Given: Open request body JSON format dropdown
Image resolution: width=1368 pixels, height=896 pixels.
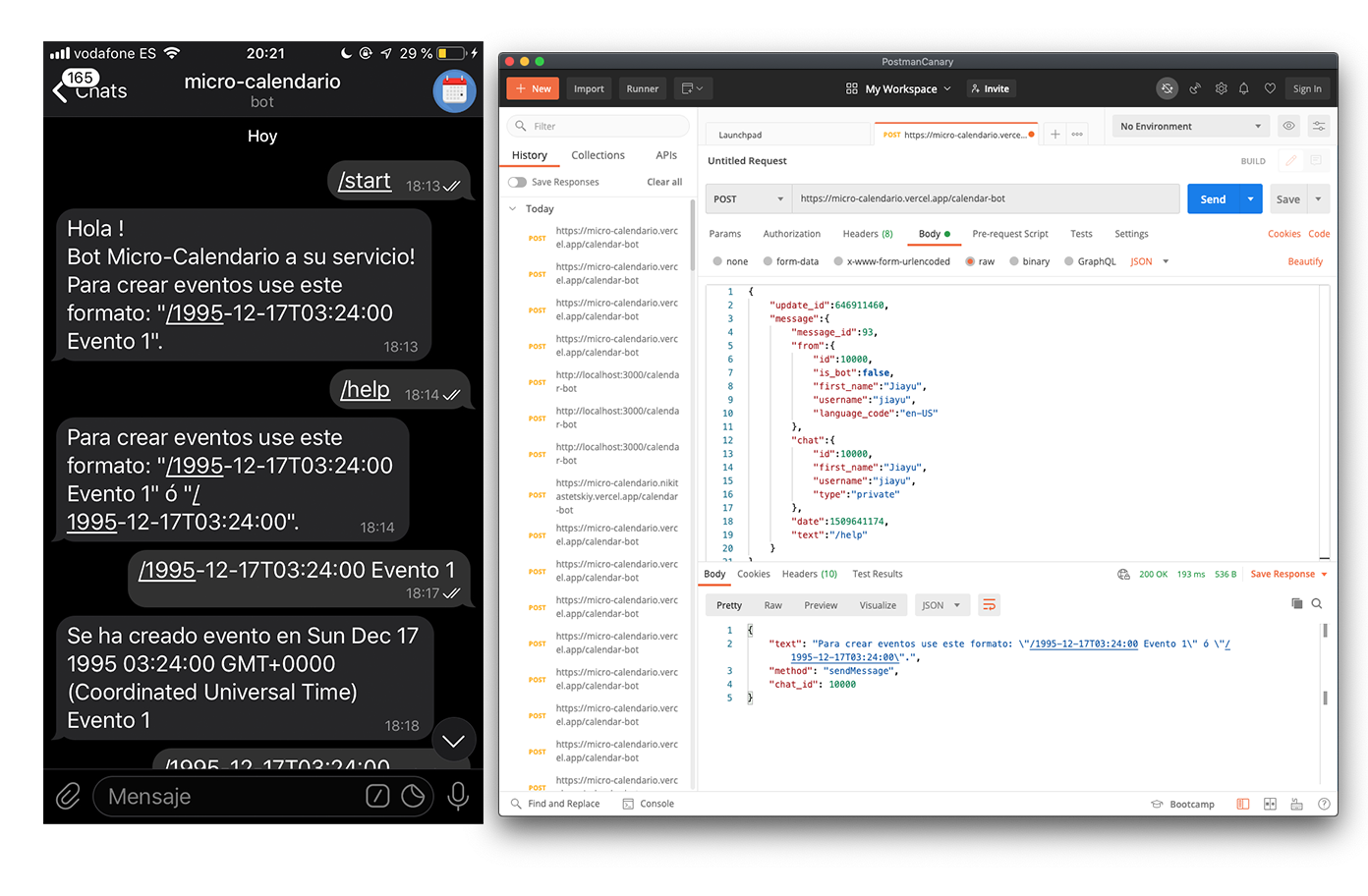Looking at the screenshot, I should pyautogui.click(x=1149, y=261).
